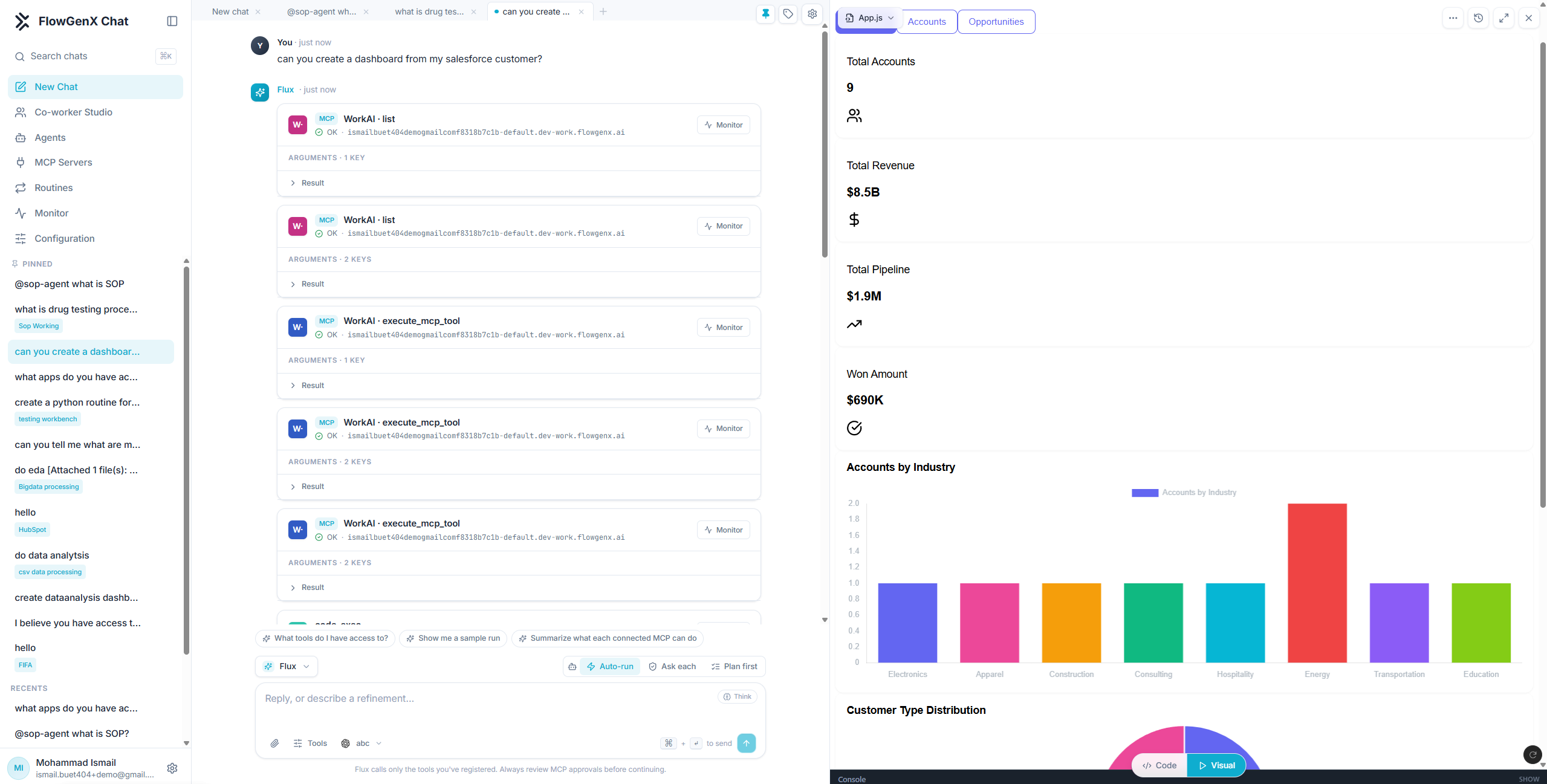This screenshot has width=1547, height=784.
Task: Switch preview to Code view
Action: (1159, 766)
